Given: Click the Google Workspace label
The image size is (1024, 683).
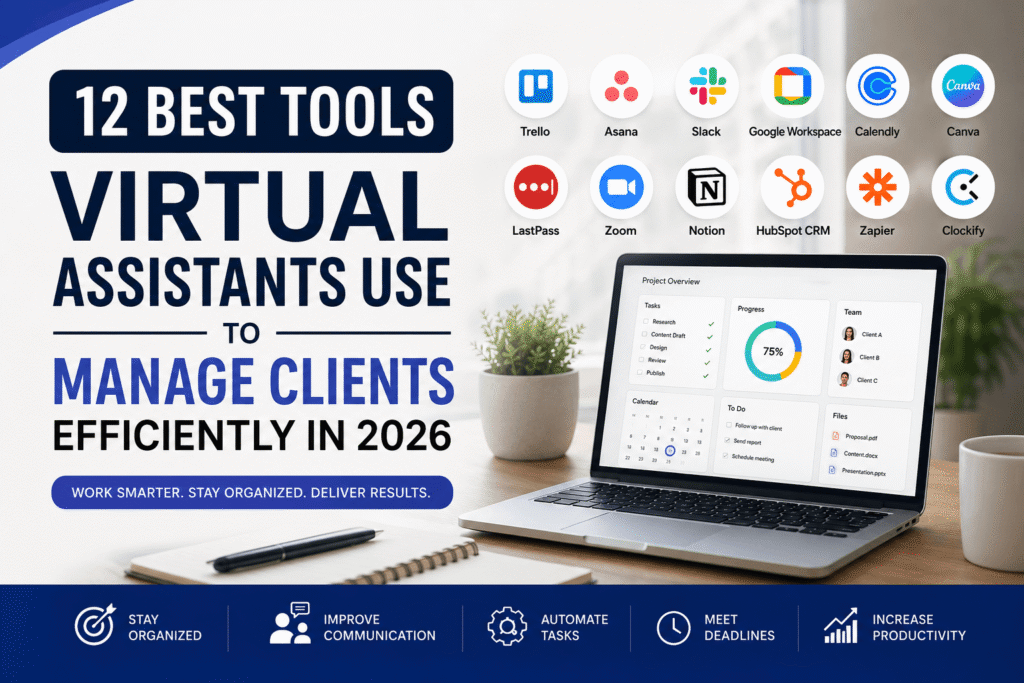Looking at the screenshot, I should (x=795, y=131).
